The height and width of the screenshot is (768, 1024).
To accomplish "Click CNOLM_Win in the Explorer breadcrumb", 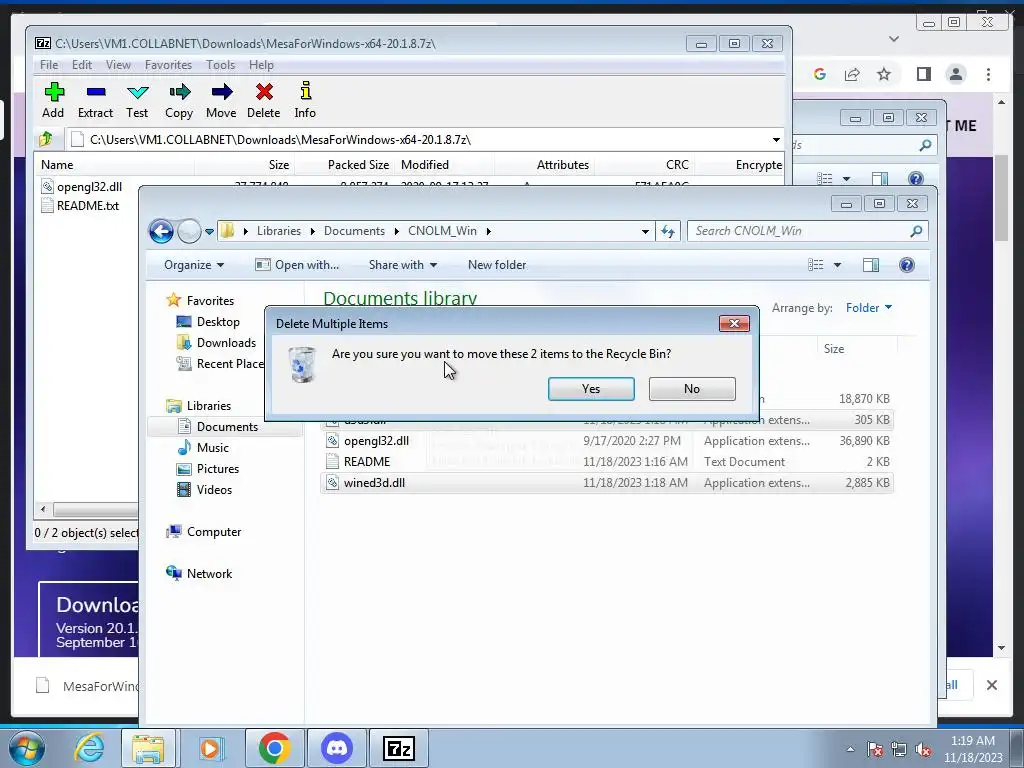I will [442, 231].
